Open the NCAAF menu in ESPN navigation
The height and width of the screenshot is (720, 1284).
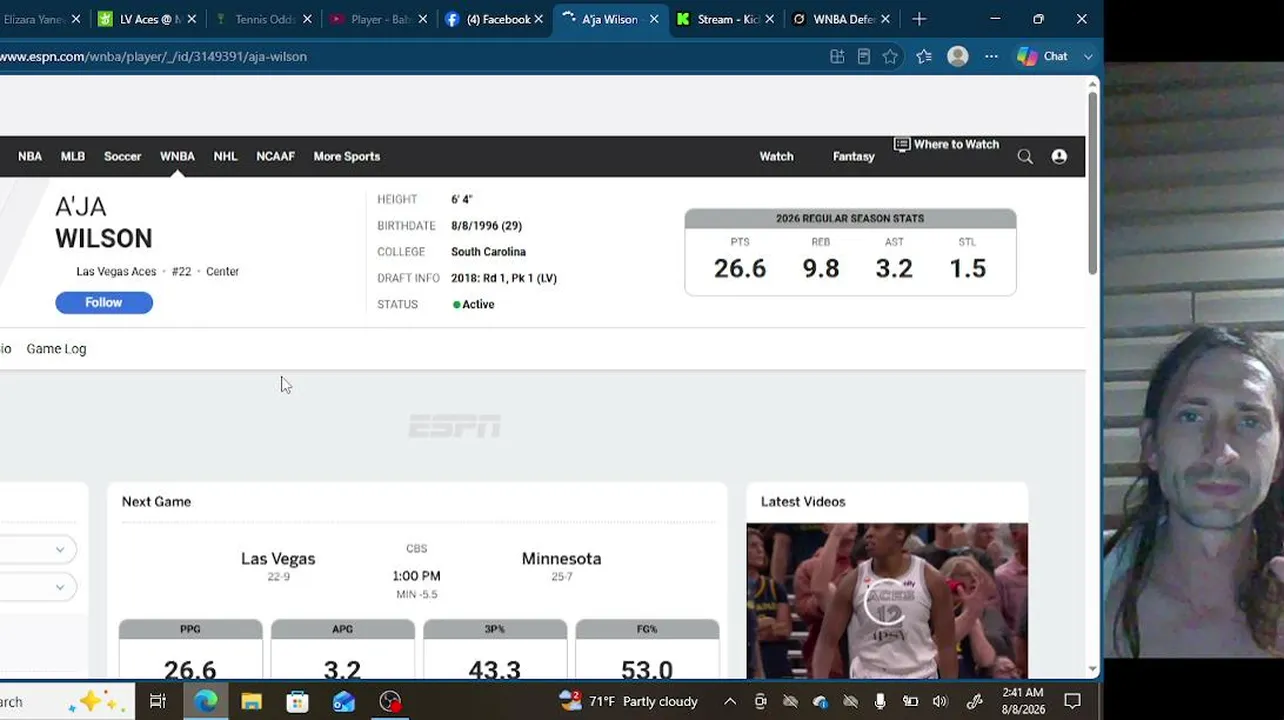click(275, 156)
